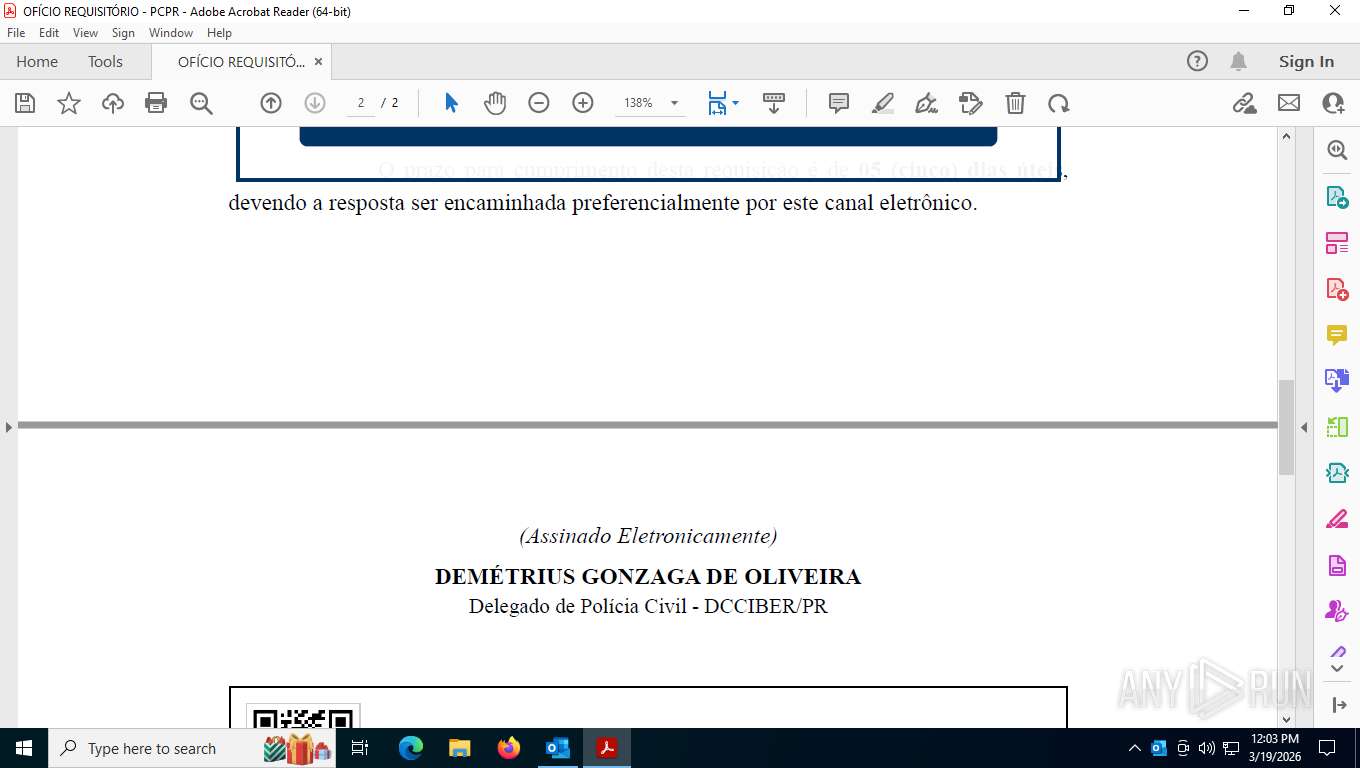Viewport: 1360px width, 768px height.
Task: Open help question mark icon
Action: tap(1197, 61)
